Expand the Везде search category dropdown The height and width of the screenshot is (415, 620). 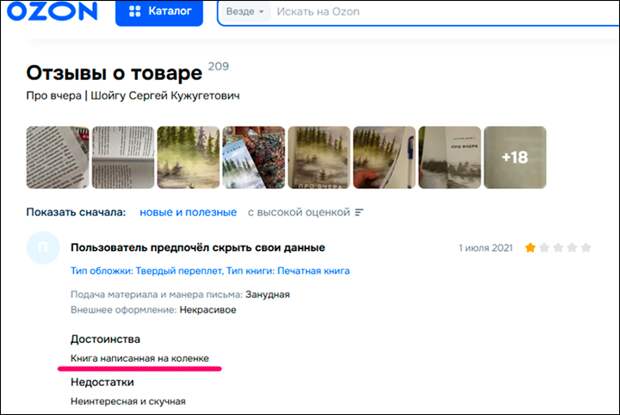[x=246, y=12]
